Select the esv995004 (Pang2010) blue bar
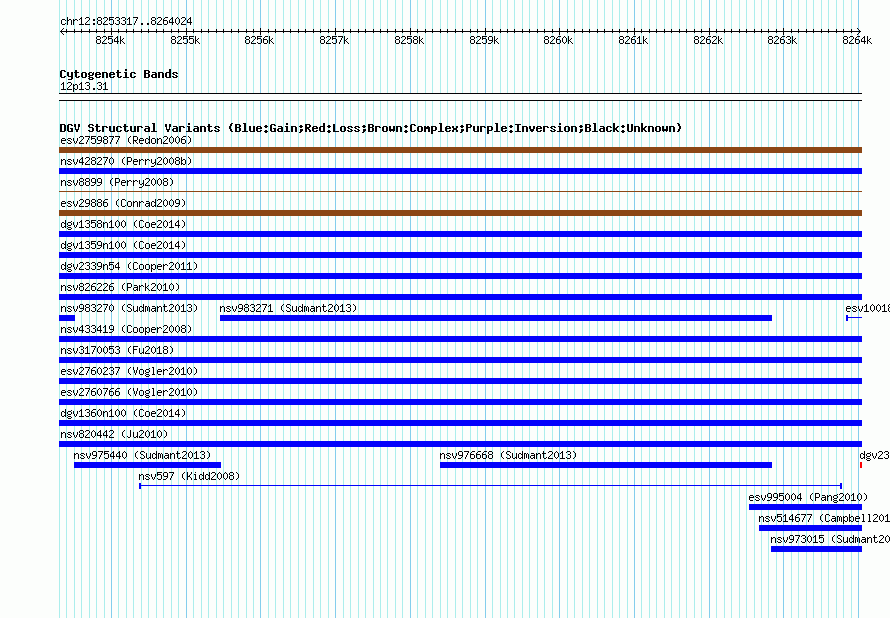890x618 pixels. [x=804, y=507]
